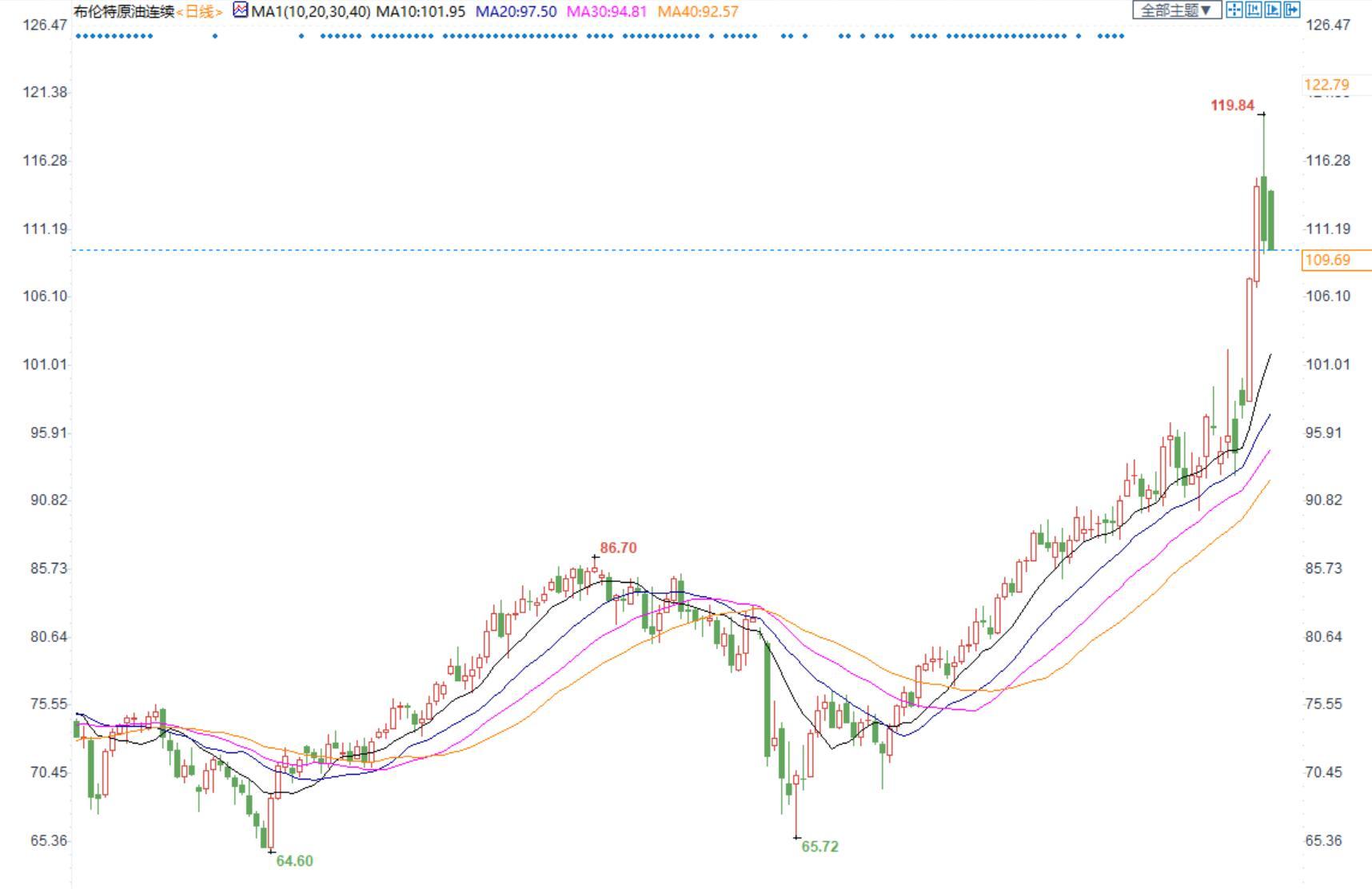Click the first blue event dot at top left
This screenshot has width=1372, height=889.
coord(78,36)
